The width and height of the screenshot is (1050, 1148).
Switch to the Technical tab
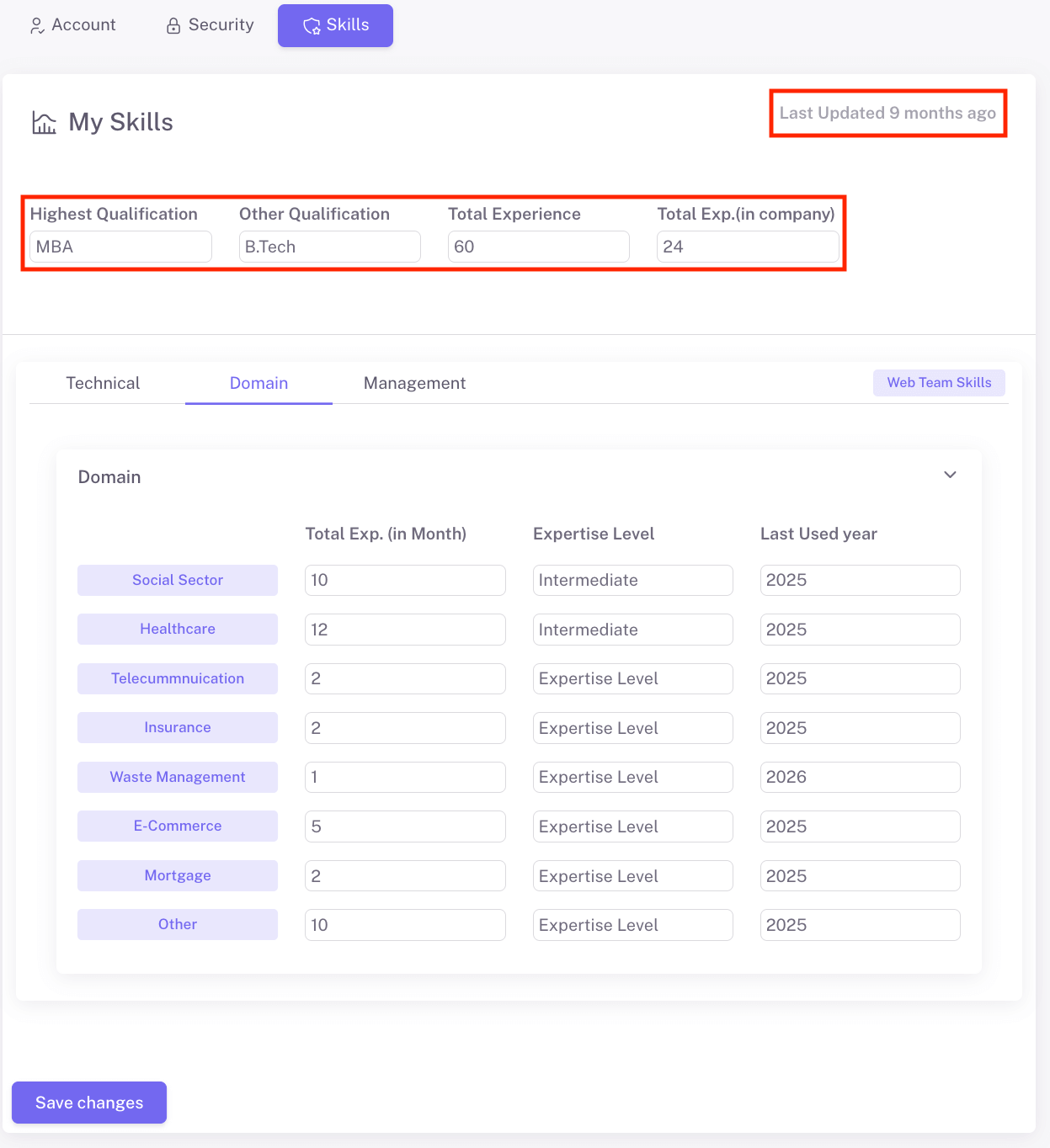point(103,384)
